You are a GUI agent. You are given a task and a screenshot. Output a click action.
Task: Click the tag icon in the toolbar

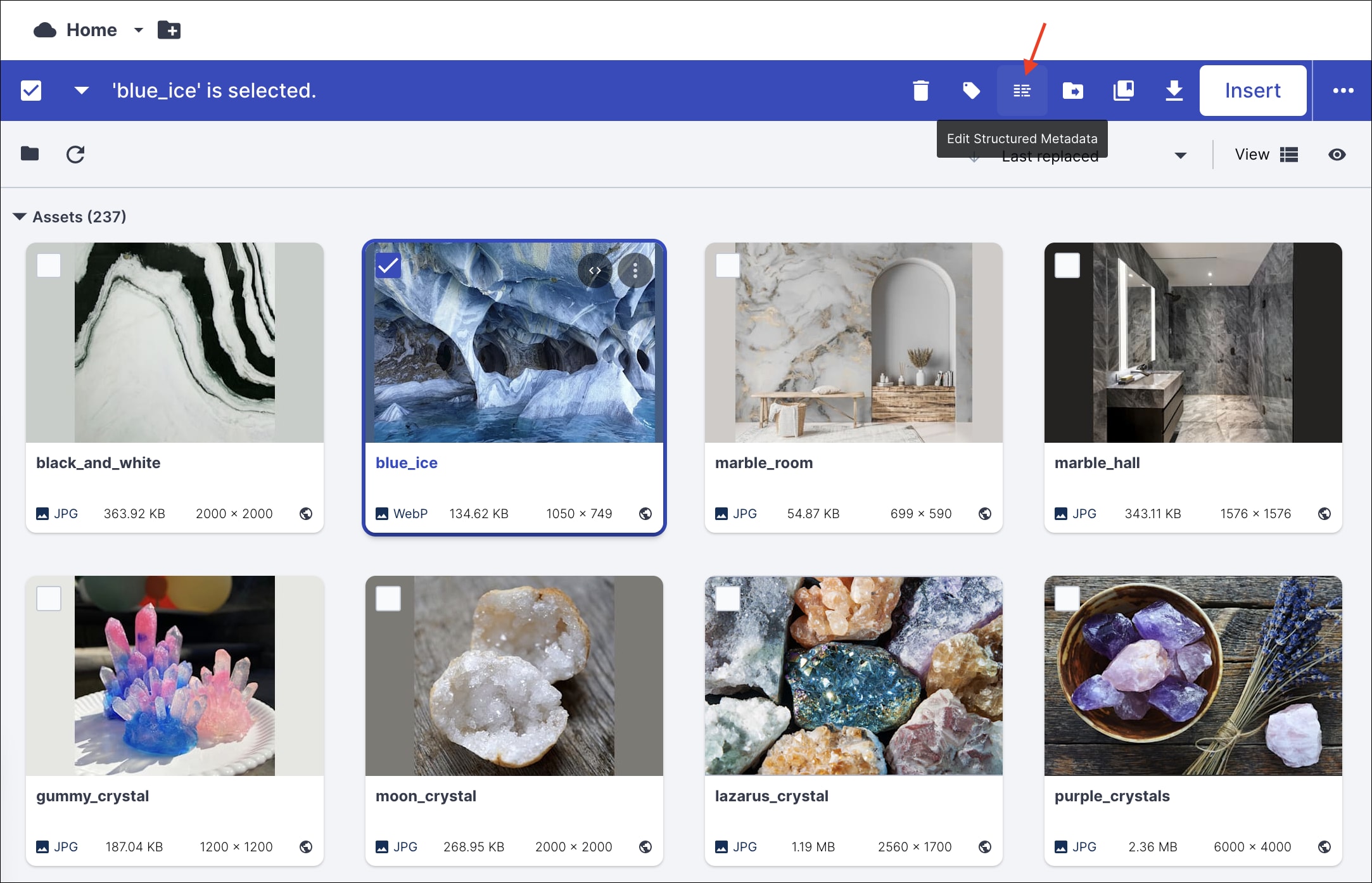[971, 91]
